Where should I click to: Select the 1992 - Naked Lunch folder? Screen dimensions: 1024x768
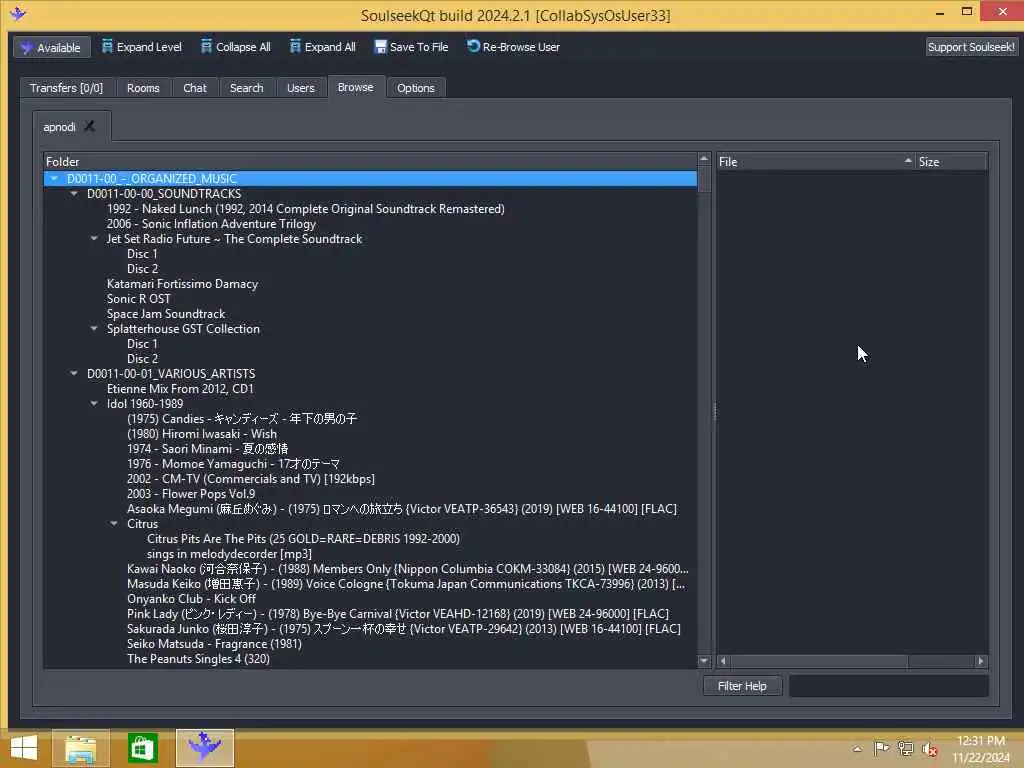pyautogui.click(x=306, y=208)
